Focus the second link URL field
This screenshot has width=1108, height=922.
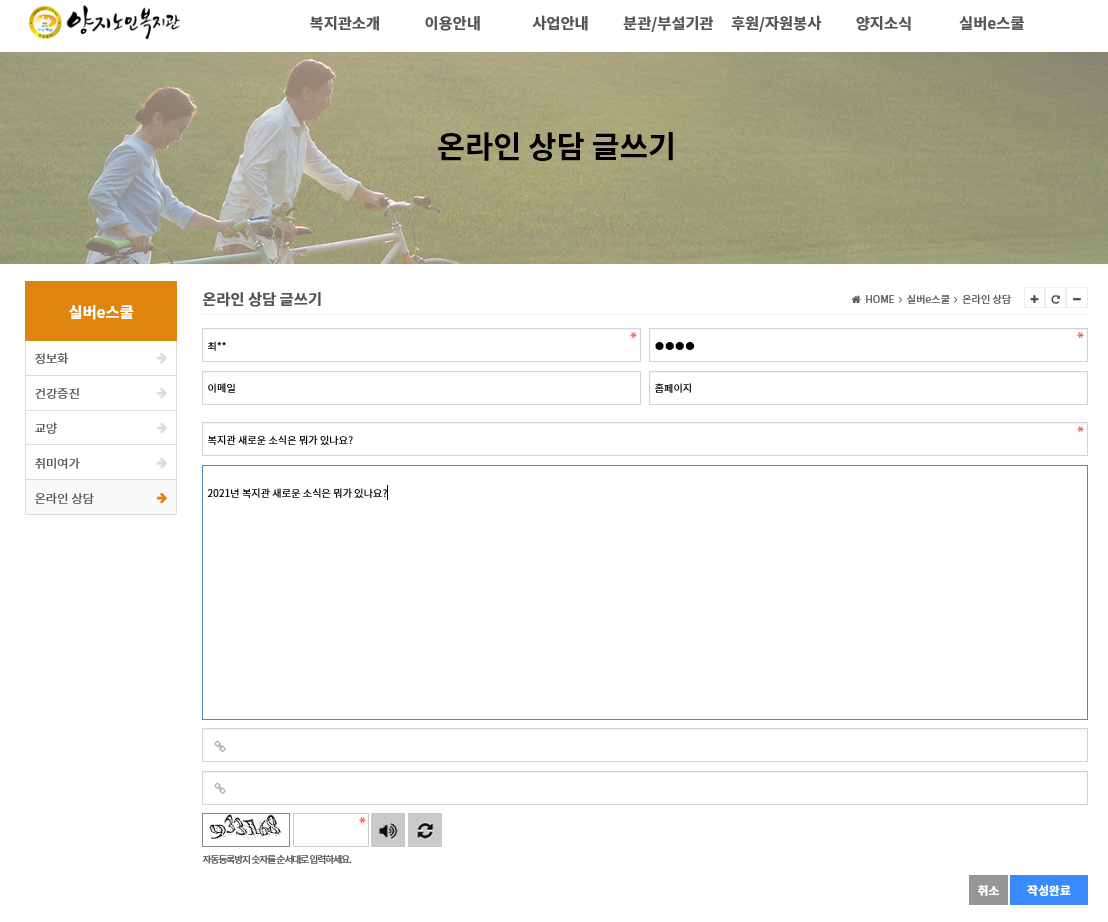(644, 788)
